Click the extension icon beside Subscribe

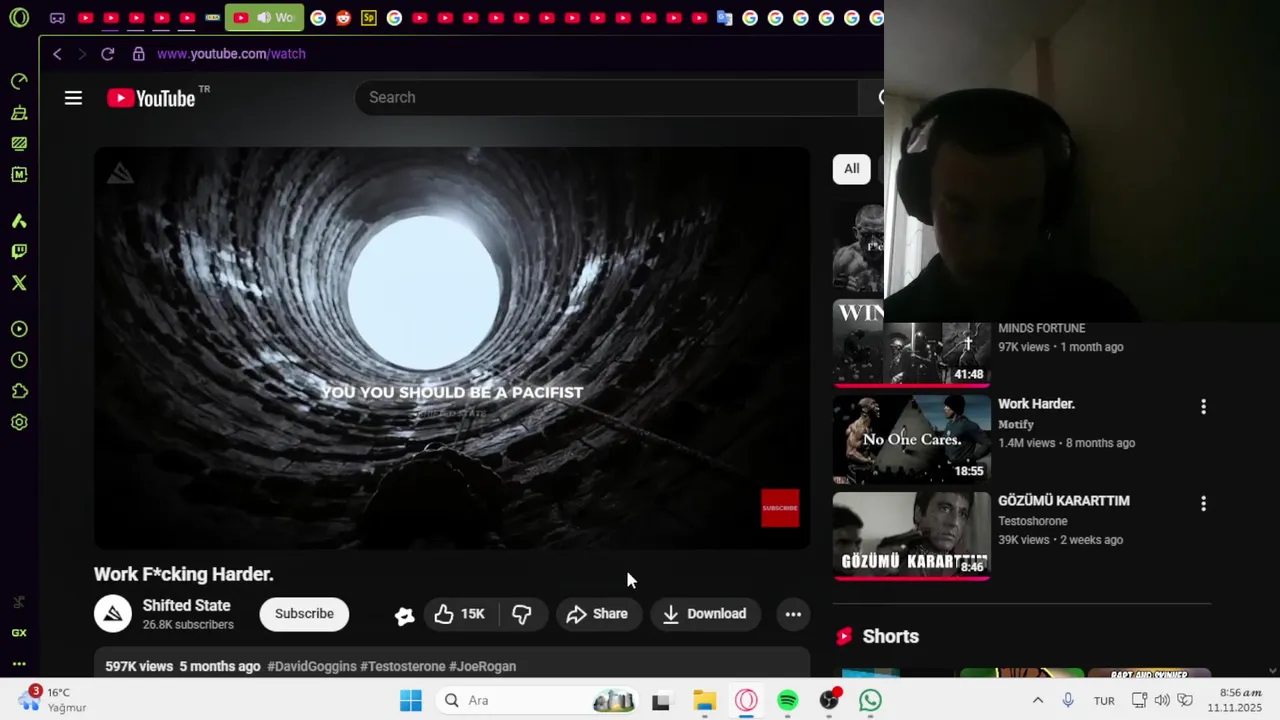pos(404,616)
